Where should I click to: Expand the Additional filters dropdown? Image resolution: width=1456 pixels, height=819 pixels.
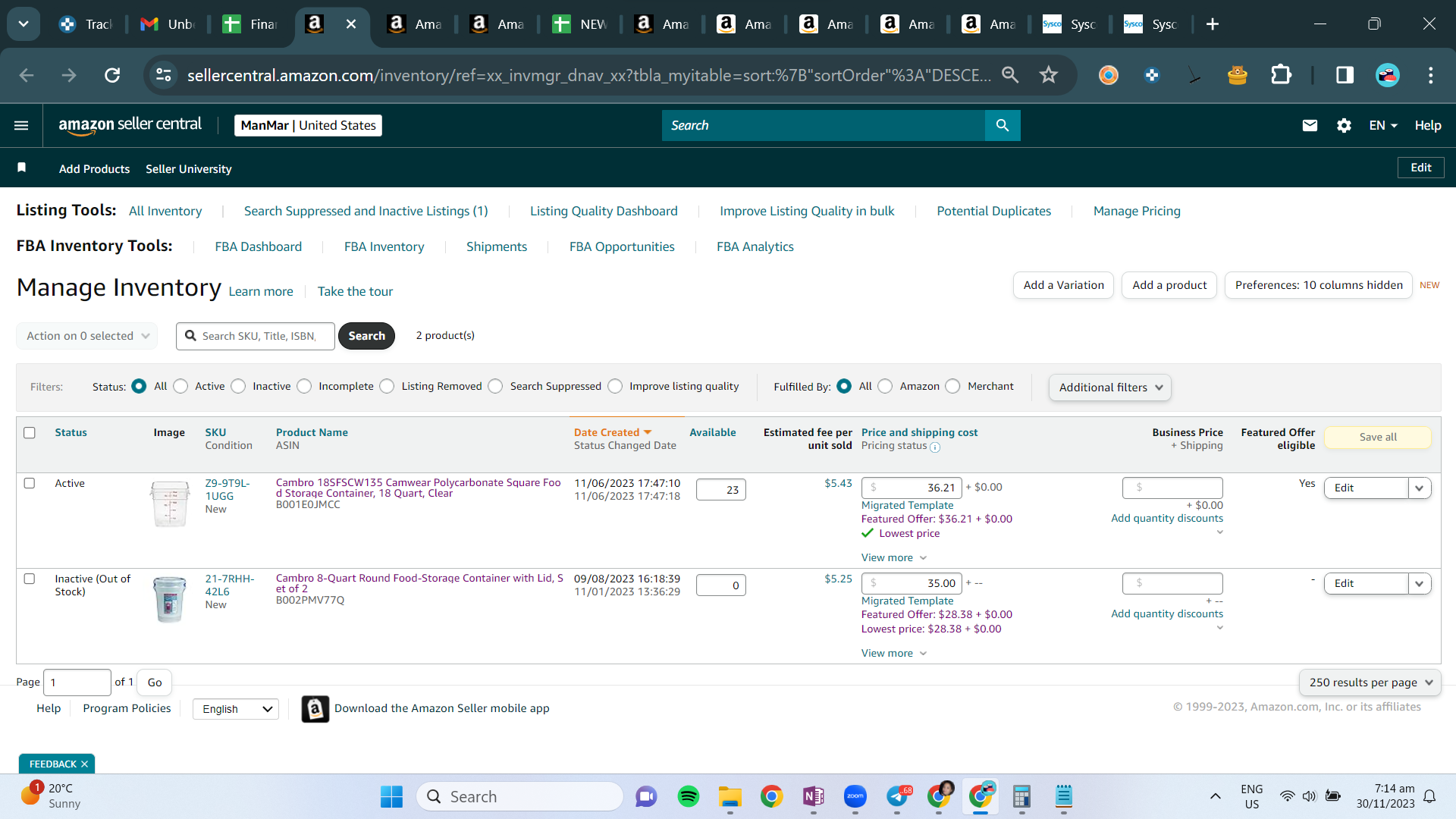1110,388
